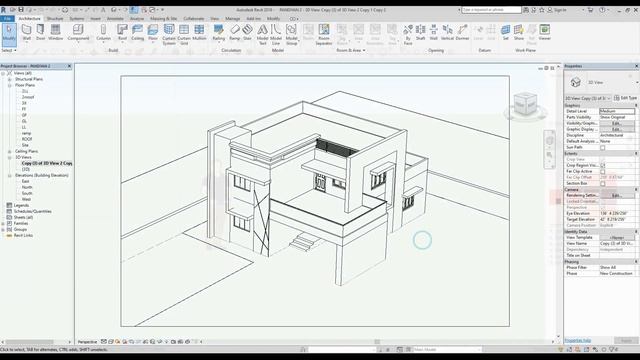Close the Project Browser panel

[x=69, y=66]
